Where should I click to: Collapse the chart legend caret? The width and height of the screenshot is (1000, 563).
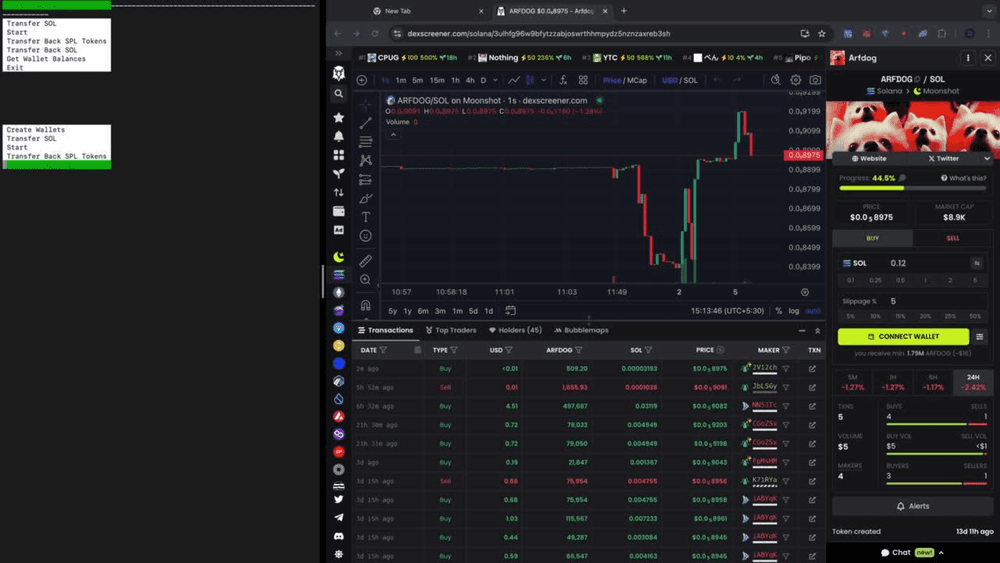click(393, 135)
